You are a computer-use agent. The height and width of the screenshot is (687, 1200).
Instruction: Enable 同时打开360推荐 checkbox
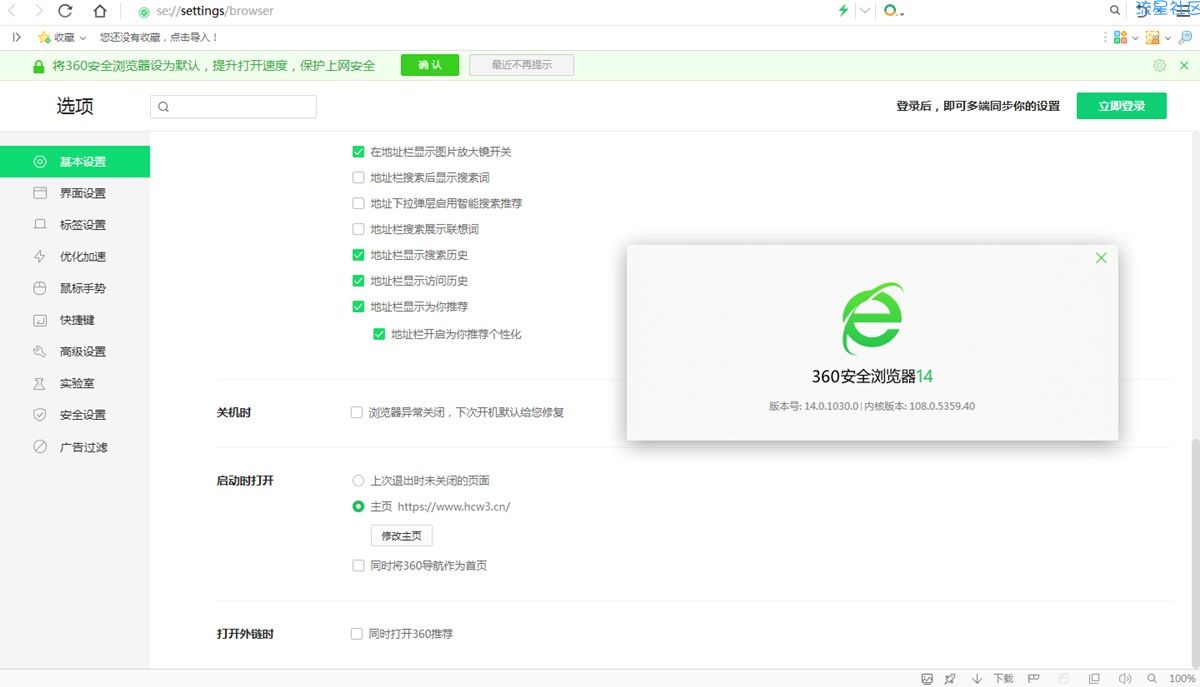pyautogui.click(x=356, y=634)
